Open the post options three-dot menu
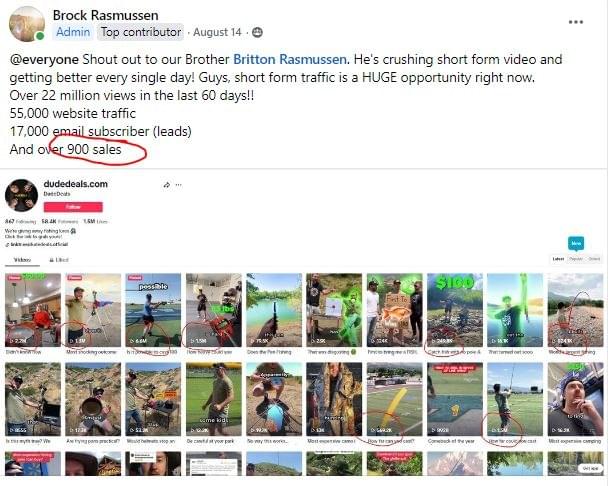Viewport: 608px width, 486px height. pyautogui.click(x=575, y=21)
